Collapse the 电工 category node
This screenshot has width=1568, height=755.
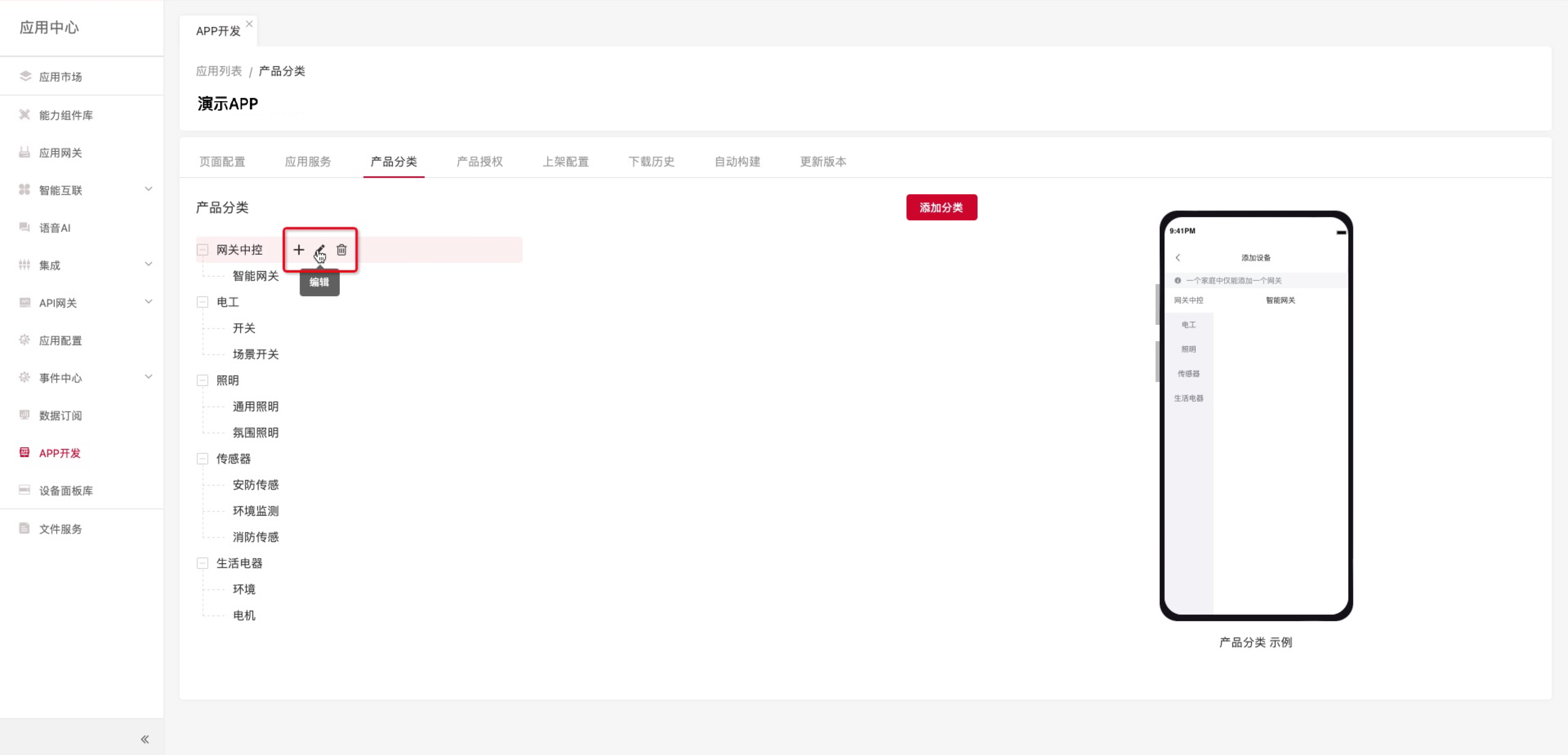pyautogui.click(x=203, y=302)
